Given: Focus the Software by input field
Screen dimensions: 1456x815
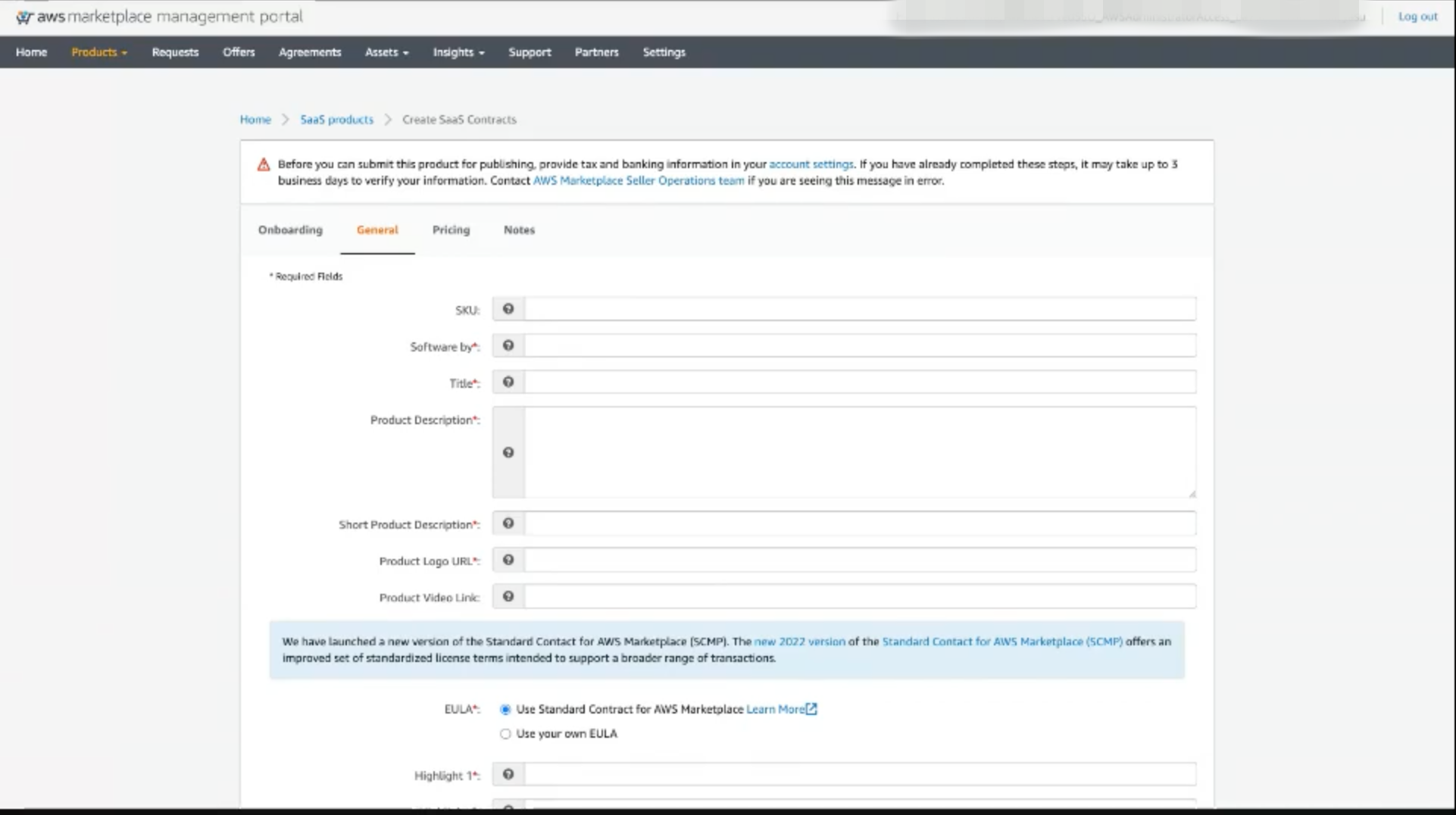Looking at the screenshot, I should [860, 345].
